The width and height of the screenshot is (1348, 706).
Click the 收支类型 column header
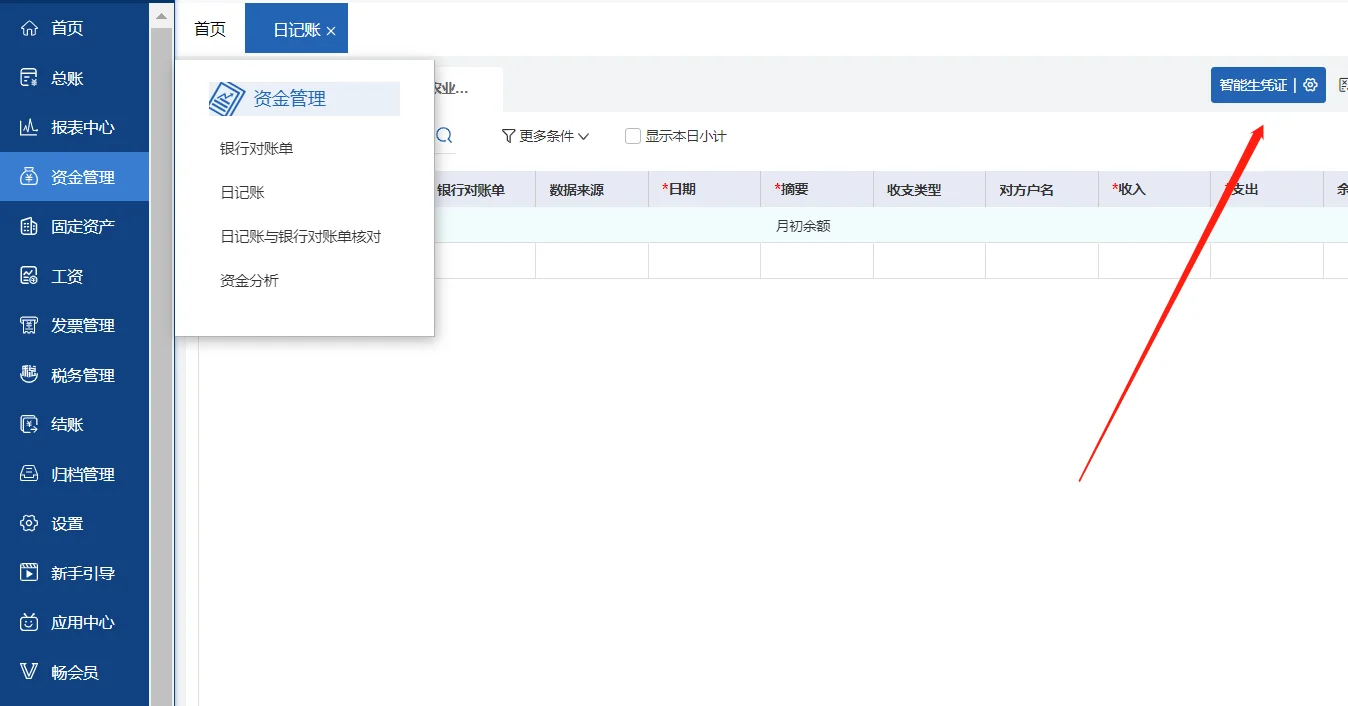point(915,190)
